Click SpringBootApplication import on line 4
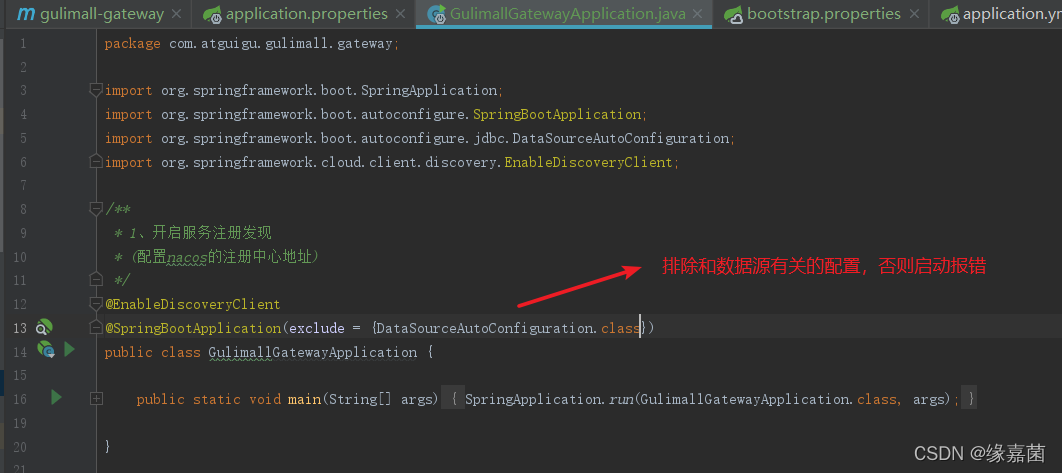Image resolution: width=1062 pixels, height=473 pixels. tap(557, 114)
